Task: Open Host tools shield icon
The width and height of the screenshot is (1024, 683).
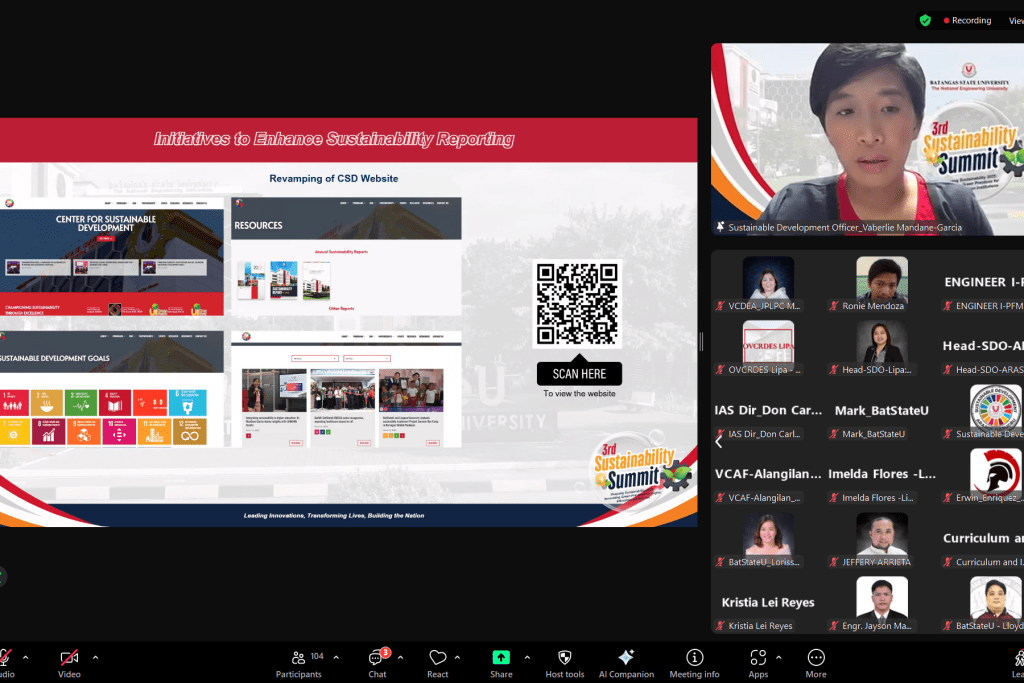Action: [564, 658]
